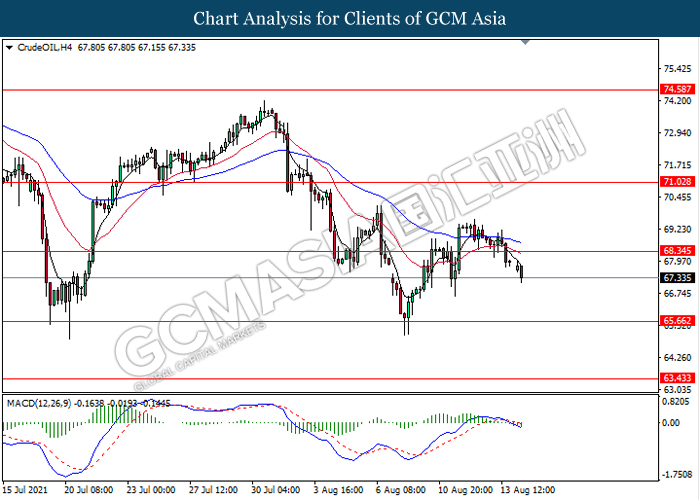Click the 71.715 price axis value
700x500 pixels.
[x=677, y=165]
